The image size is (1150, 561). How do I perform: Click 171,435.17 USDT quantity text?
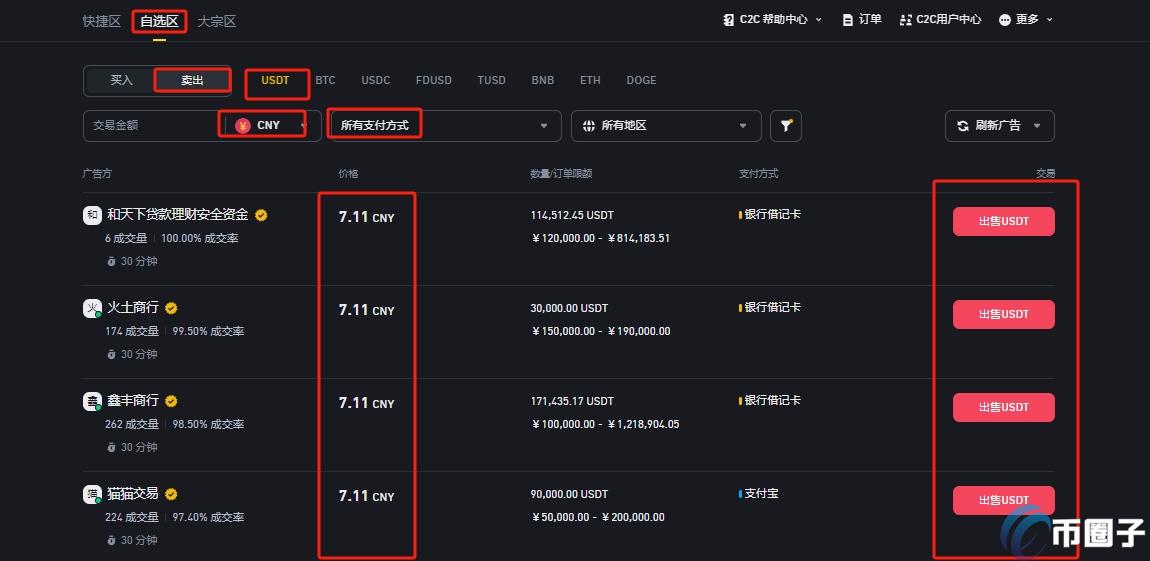coord(572,402)
